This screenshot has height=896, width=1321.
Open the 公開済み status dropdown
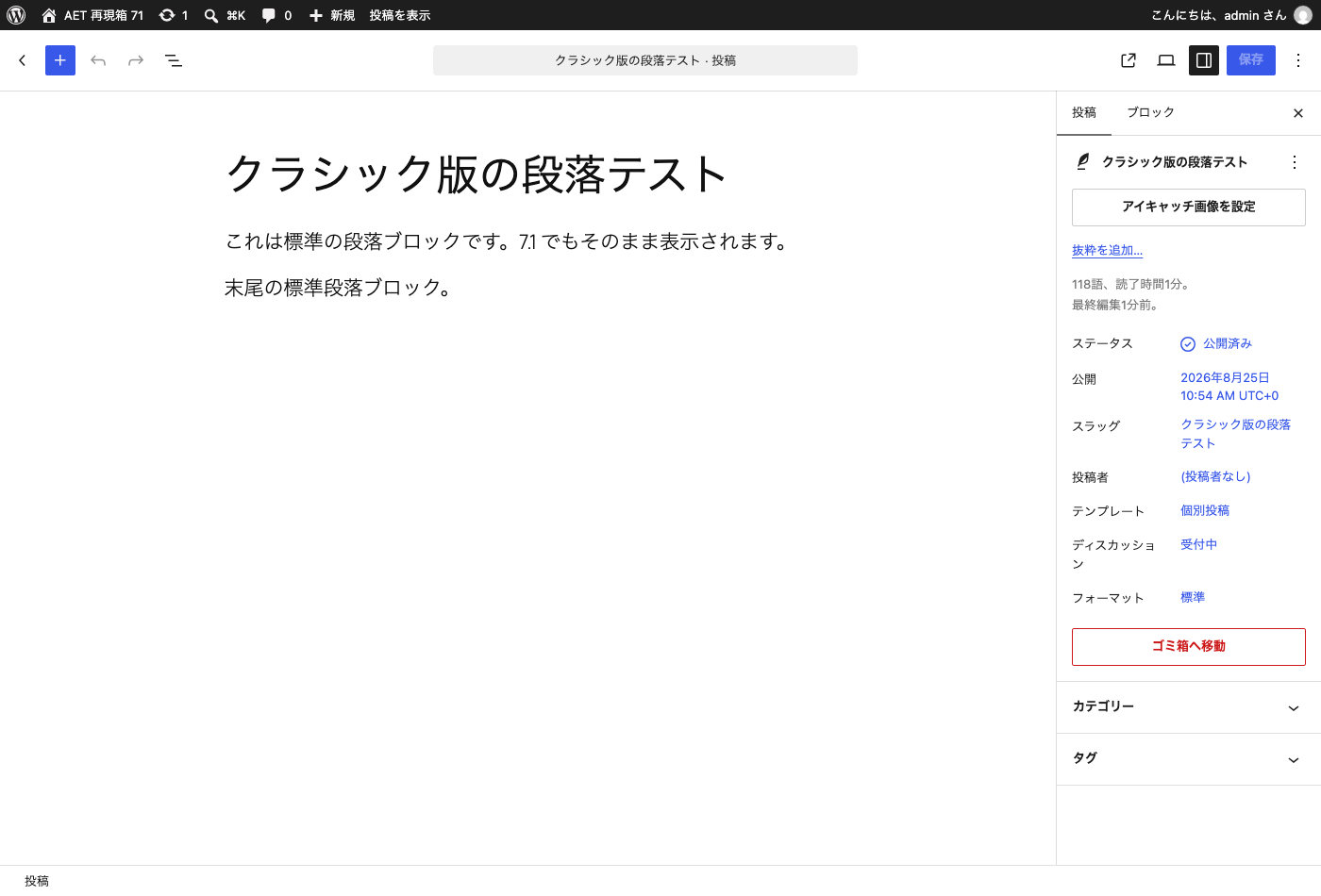click(1216, 343)
